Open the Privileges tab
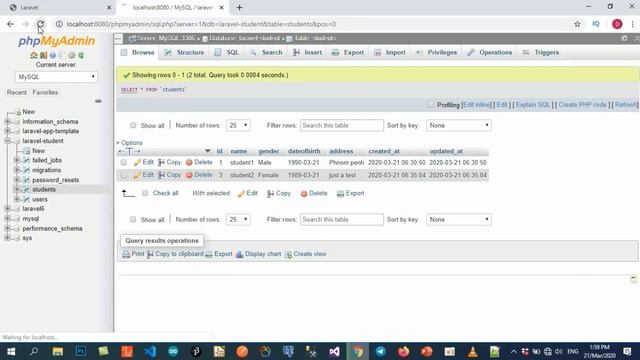The height and width of the screenshot is (360, 640). click(x=437, y=52)
